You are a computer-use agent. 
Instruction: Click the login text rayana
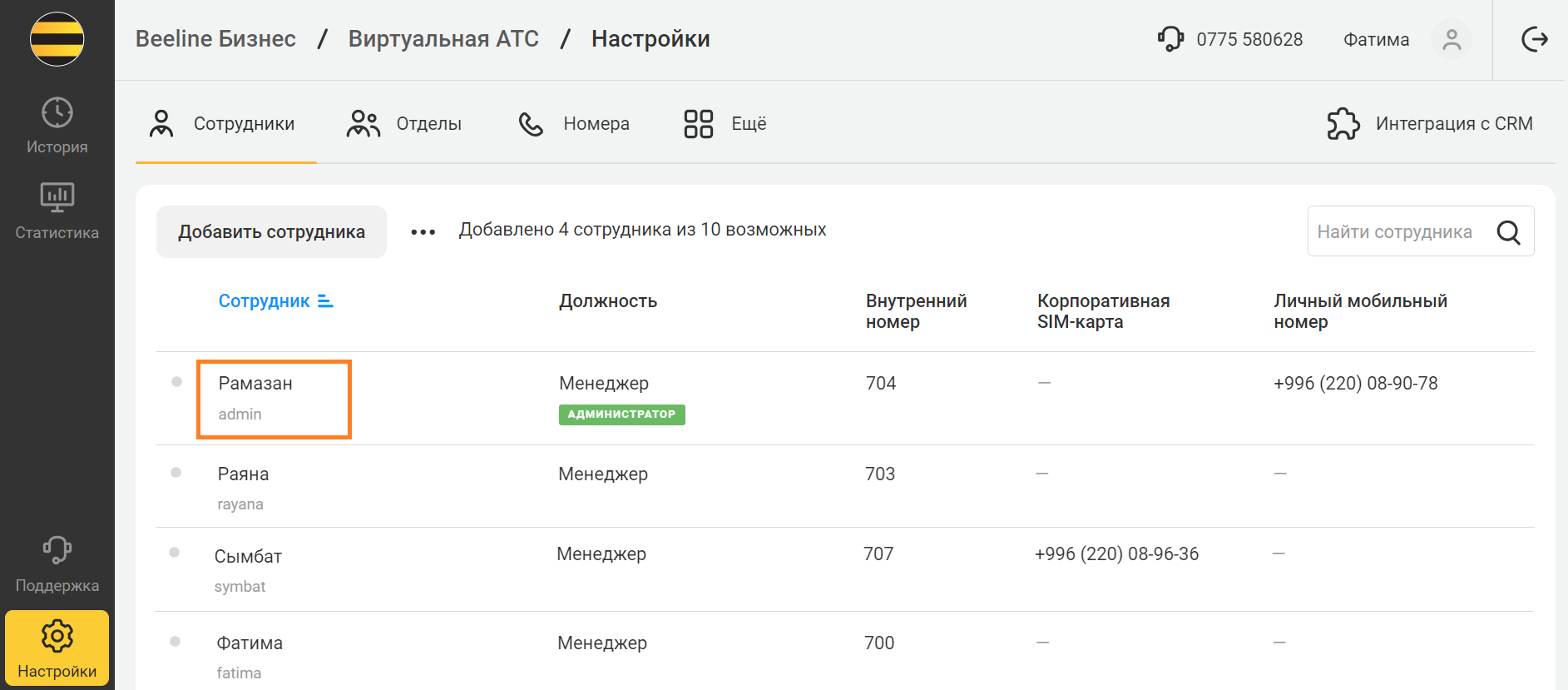[x=240, y=504]
